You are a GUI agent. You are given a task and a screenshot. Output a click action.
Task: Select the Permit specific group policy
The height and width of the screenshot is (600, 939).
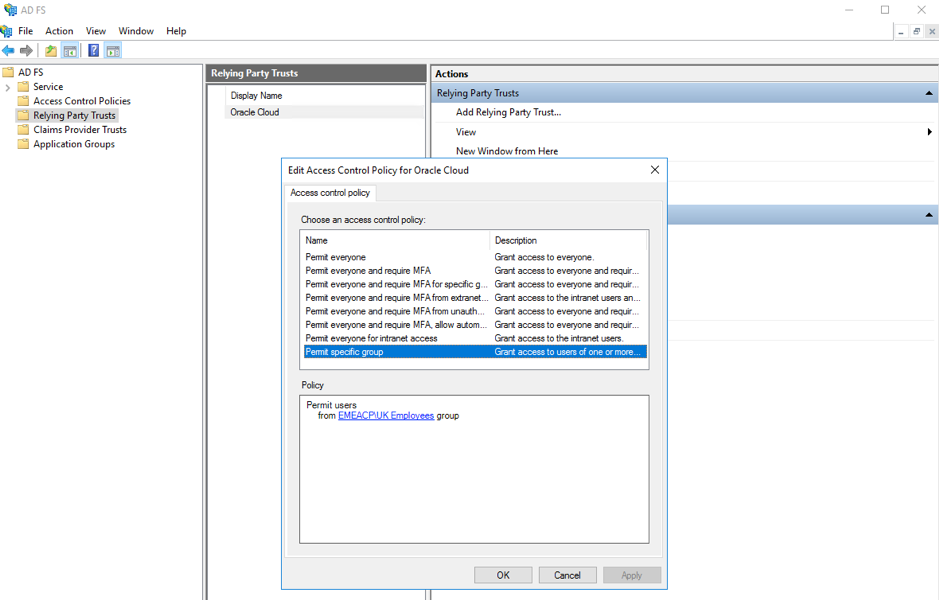click(474, 352)
